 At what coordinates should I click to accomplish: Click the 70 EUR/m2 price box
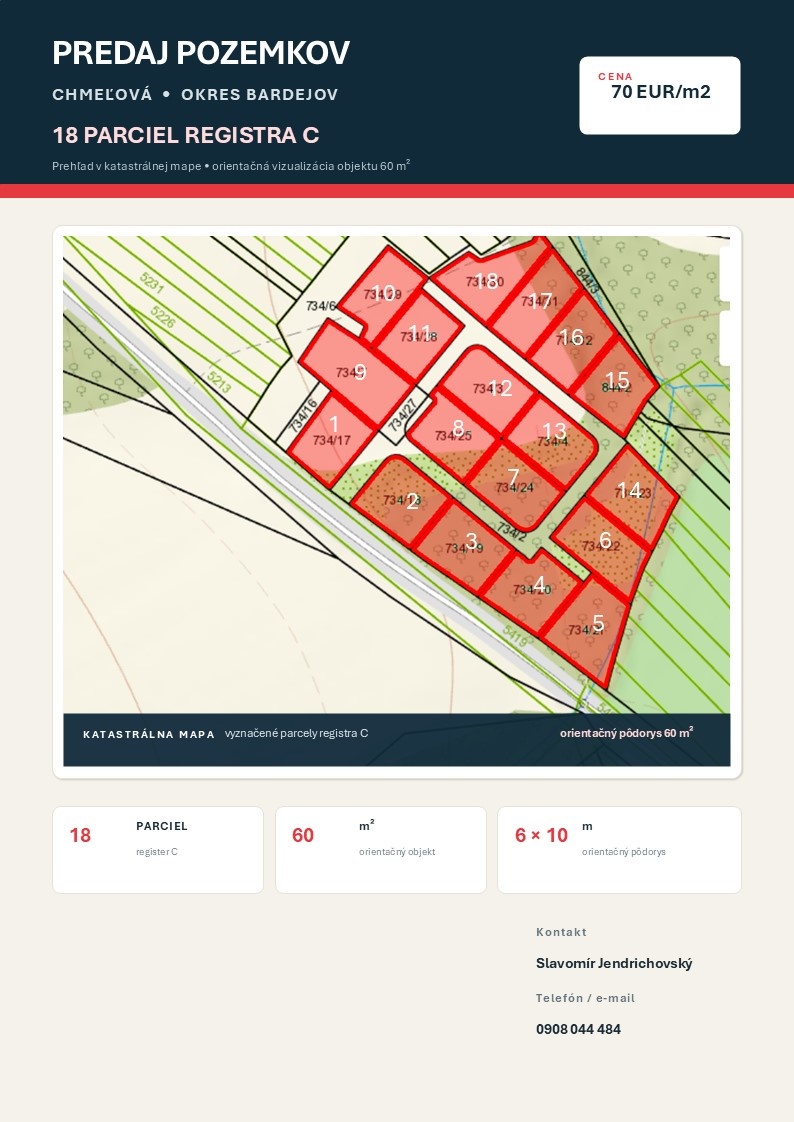[660, 95]
